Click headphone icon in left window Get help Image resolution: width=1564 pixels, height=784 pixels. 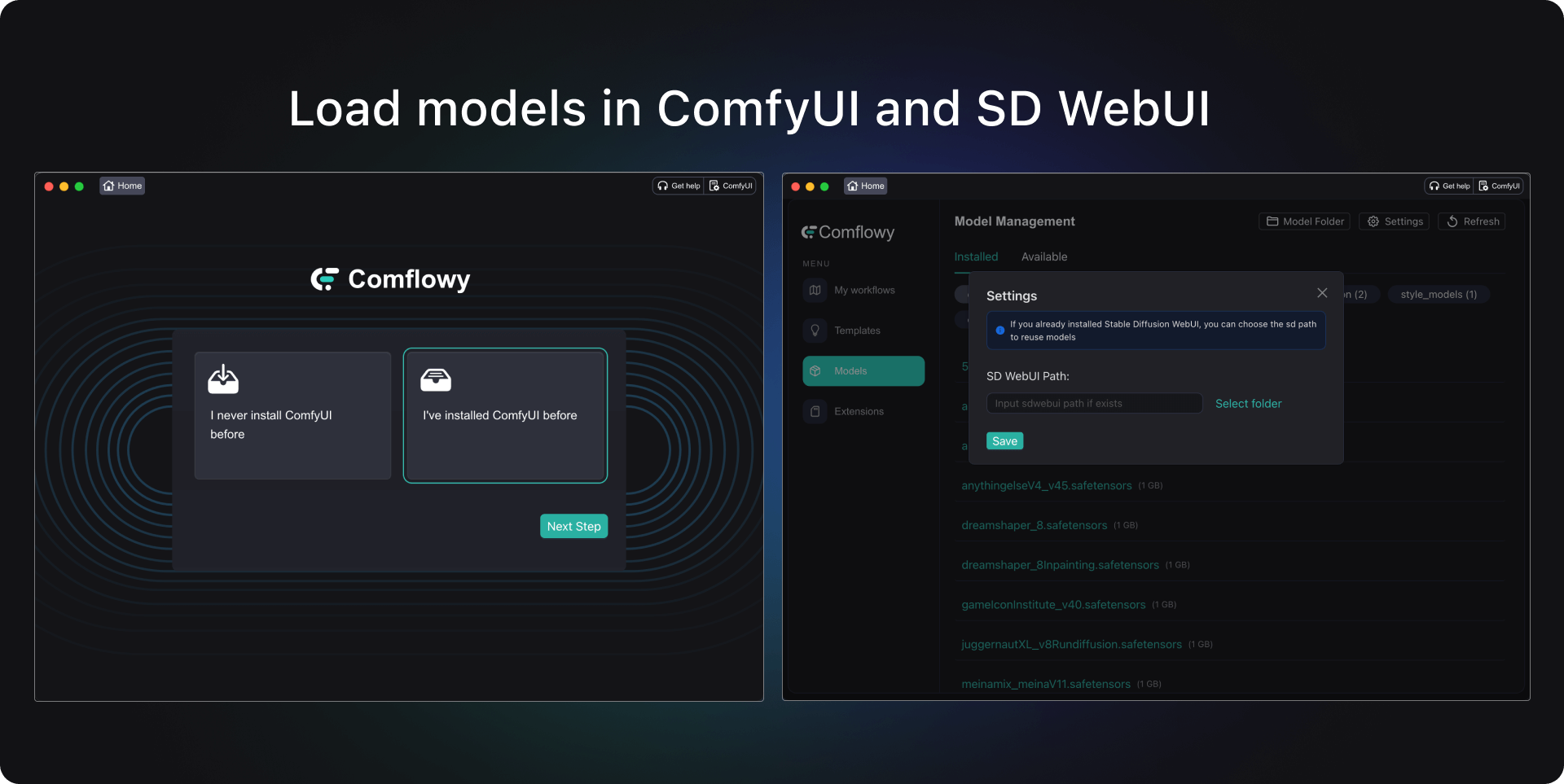(x=663, y=186)
